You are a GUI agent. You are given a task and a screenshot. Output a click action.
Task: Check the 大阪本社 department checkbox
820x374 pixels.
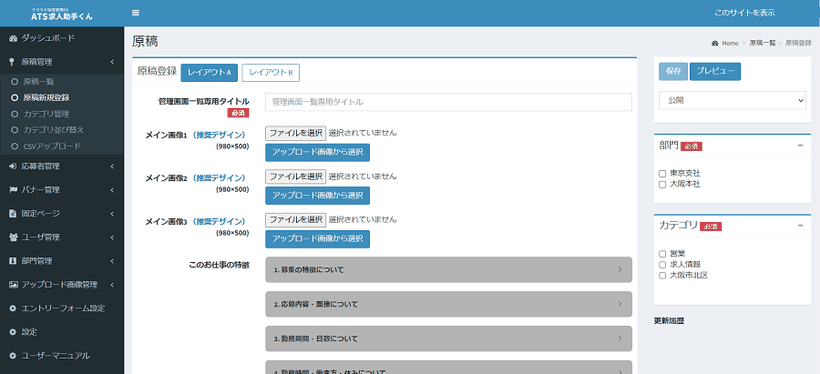(662, 185)
